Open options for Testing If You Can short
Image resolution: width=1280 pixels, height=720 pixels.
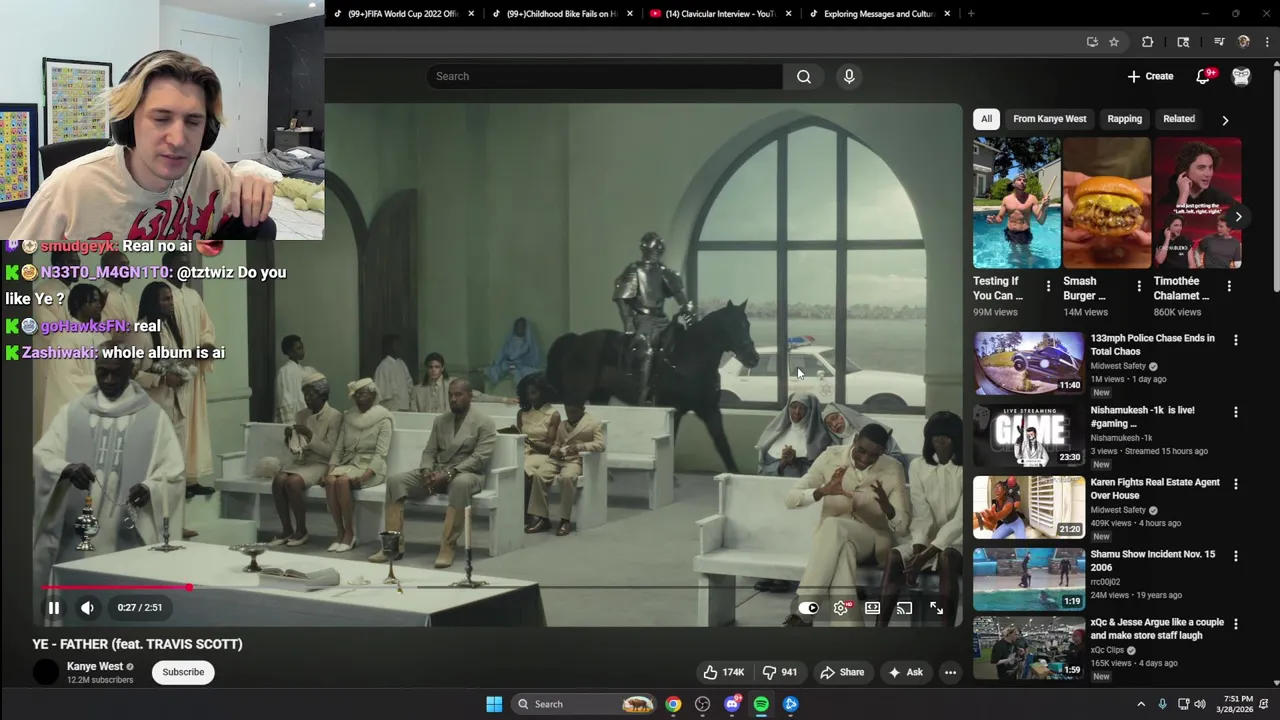tap(1048, 286)
